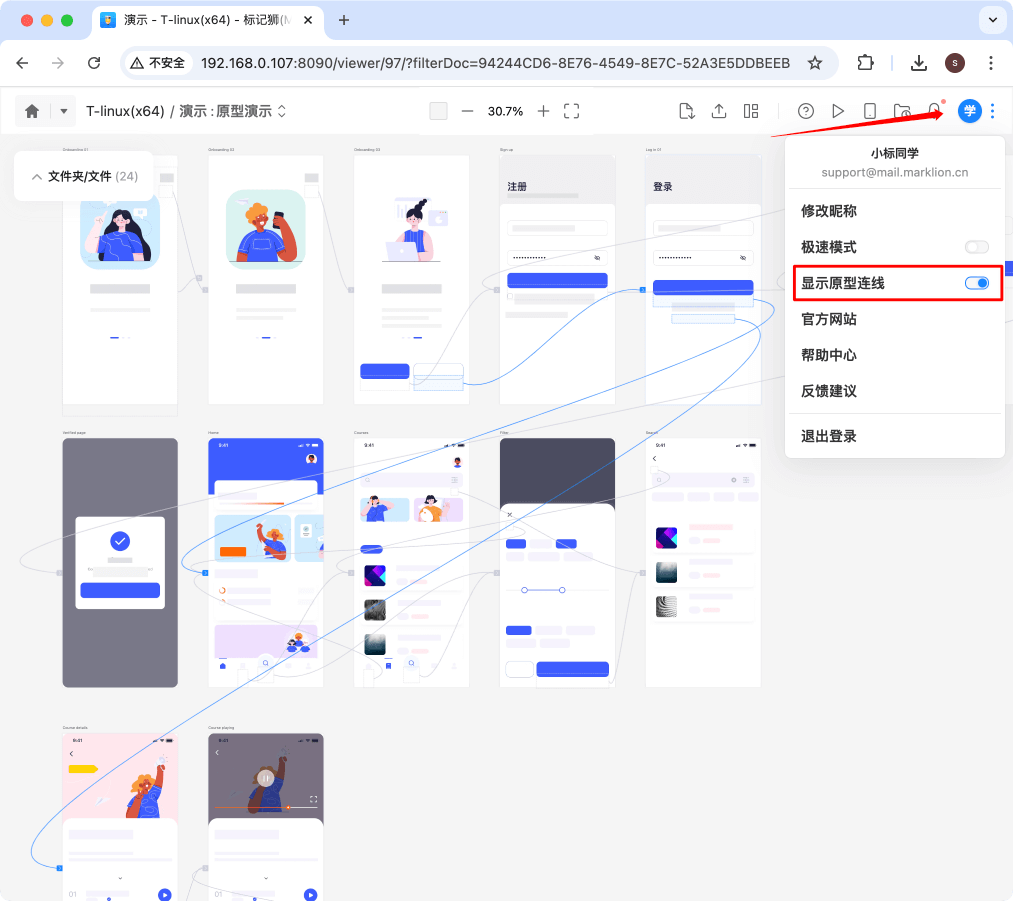Click the canvas background color swatch
This screenshot has width=1013, height=901.
438,111
